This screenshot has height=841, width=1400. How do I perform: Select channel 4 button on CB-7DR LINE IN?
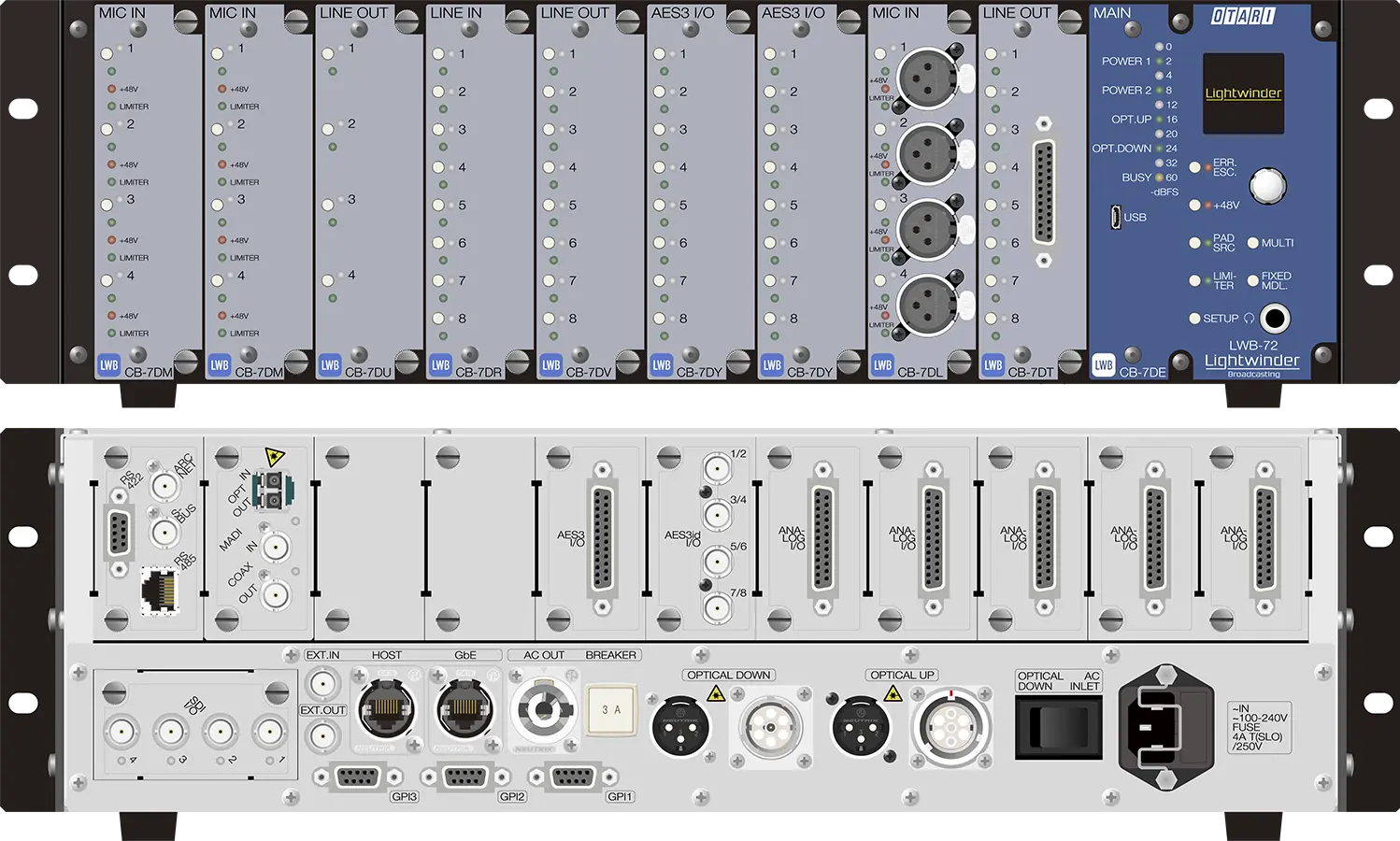tap(437, 167)
